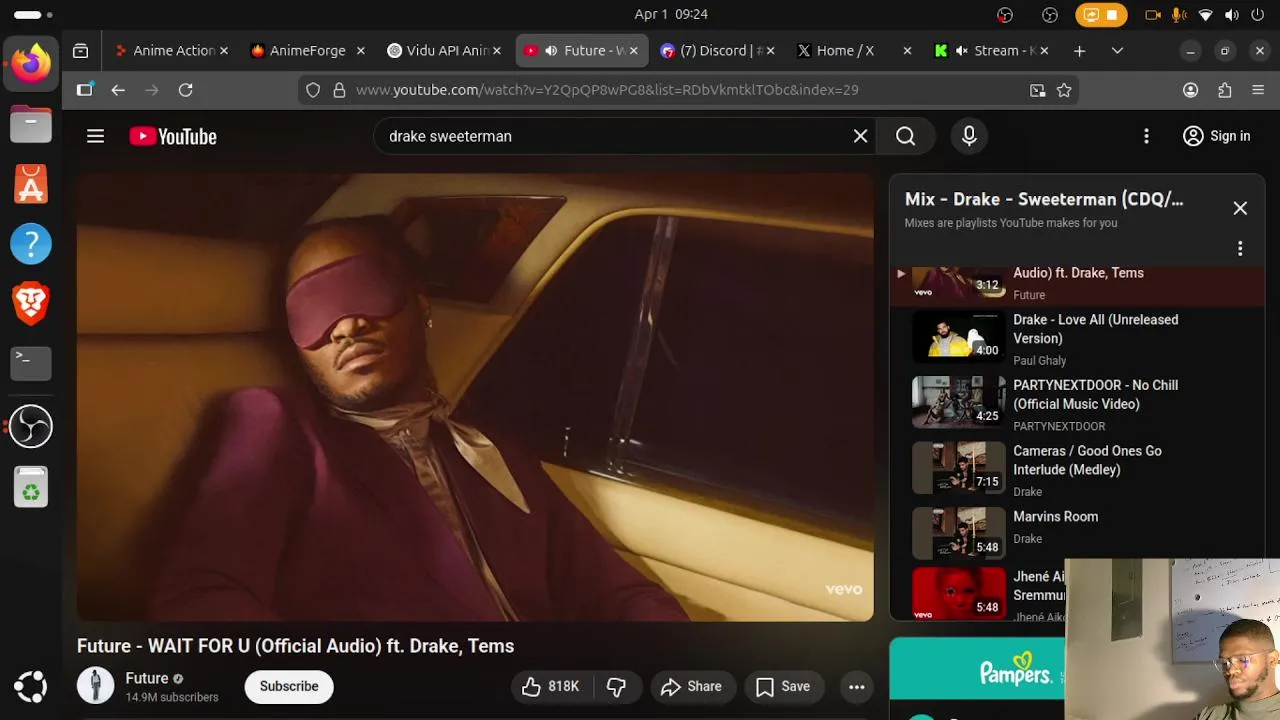The width and height of the screenshot is (1280, 720).
Task: Switch to the Anime Action tab
Action: coord(170,51)
